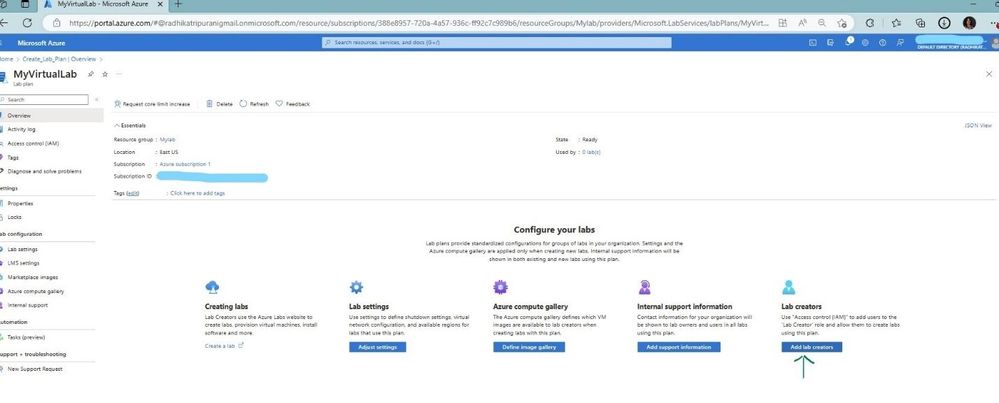
Task: Open the browser Favorites list
Action: coord(896,23)
